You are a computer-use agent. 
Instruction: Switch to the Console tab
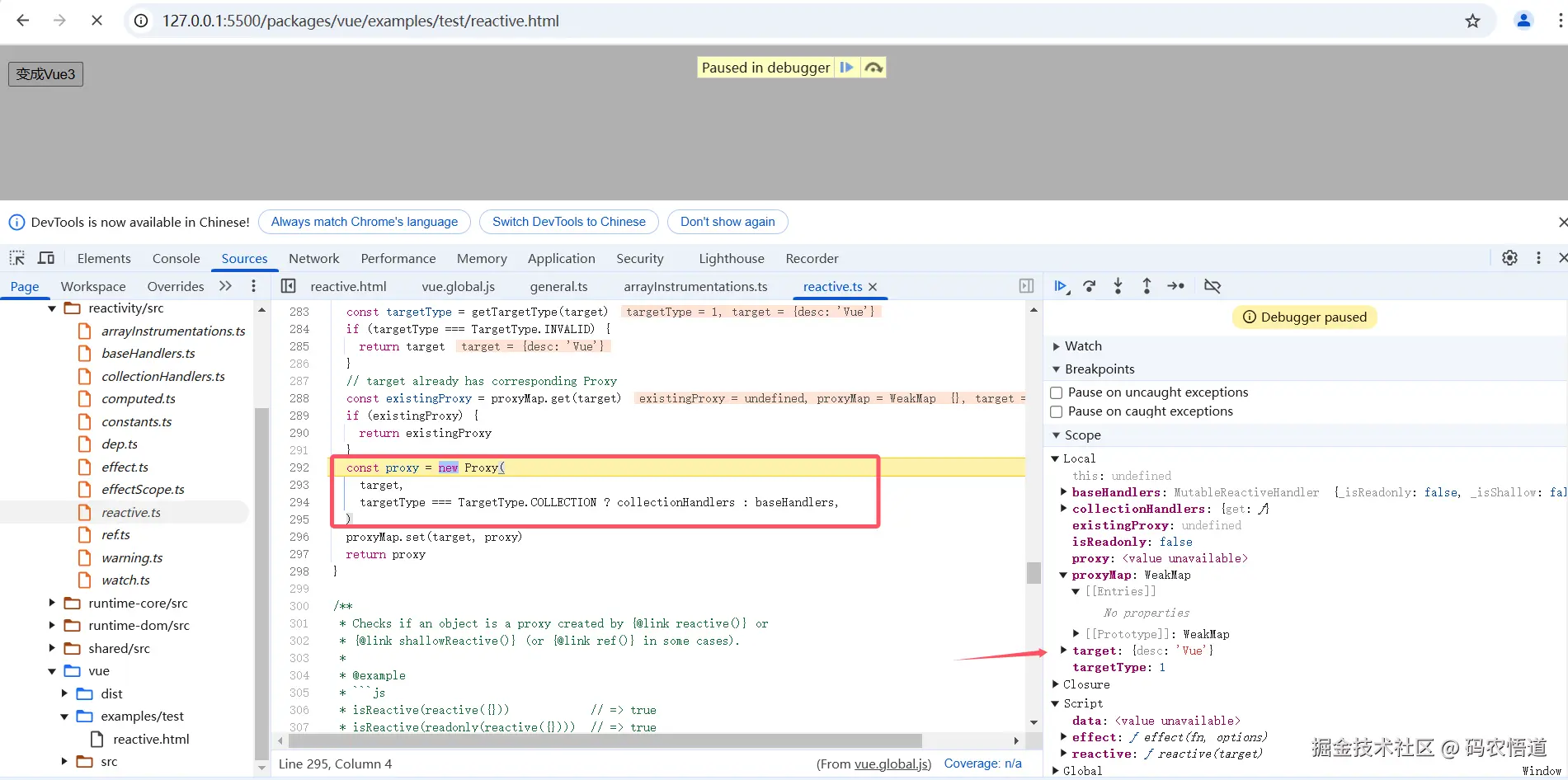(x=176, y=258)
